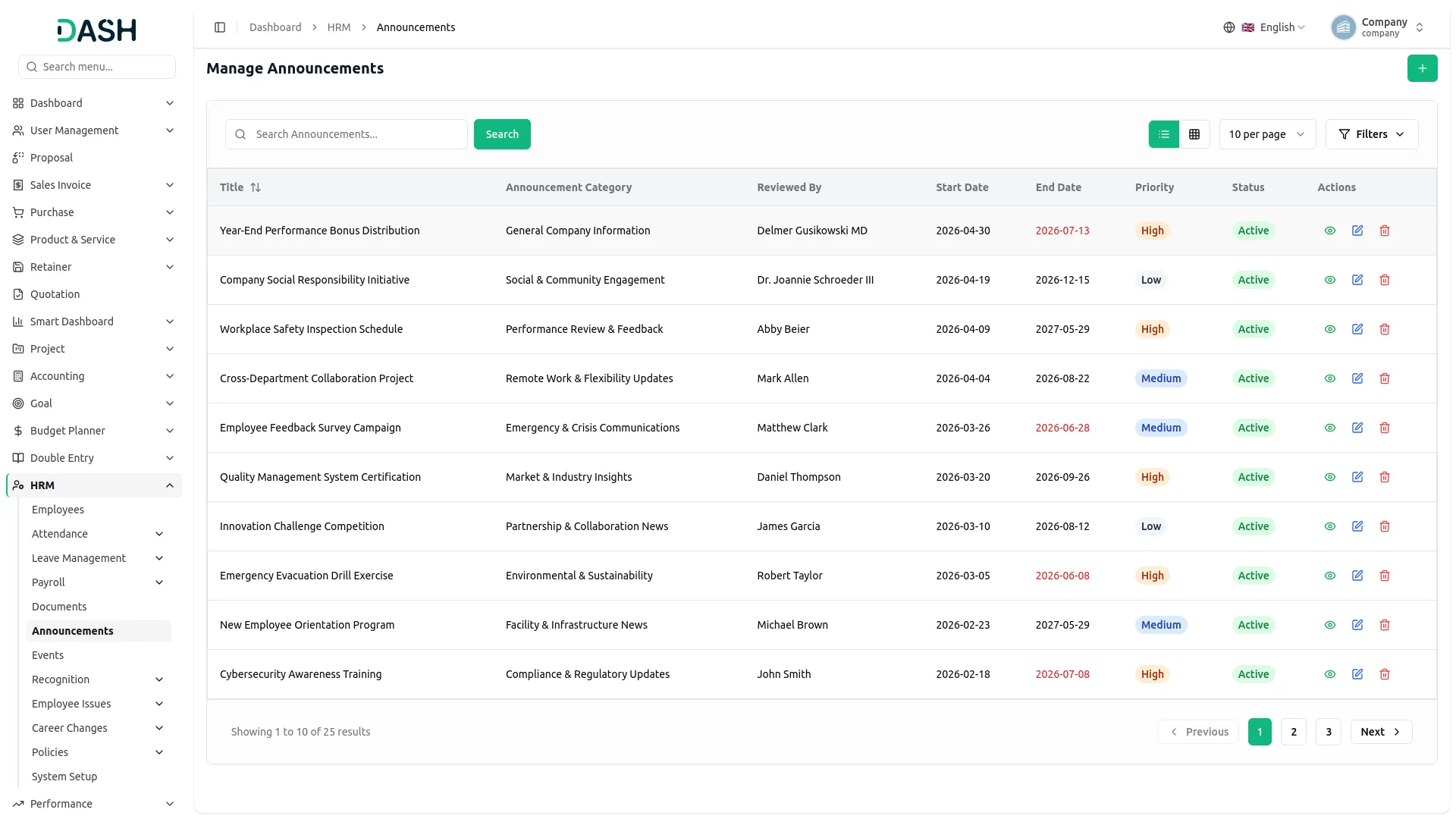
Task: Toggle the sidebar collapse icon
Action: click(220, 27)
